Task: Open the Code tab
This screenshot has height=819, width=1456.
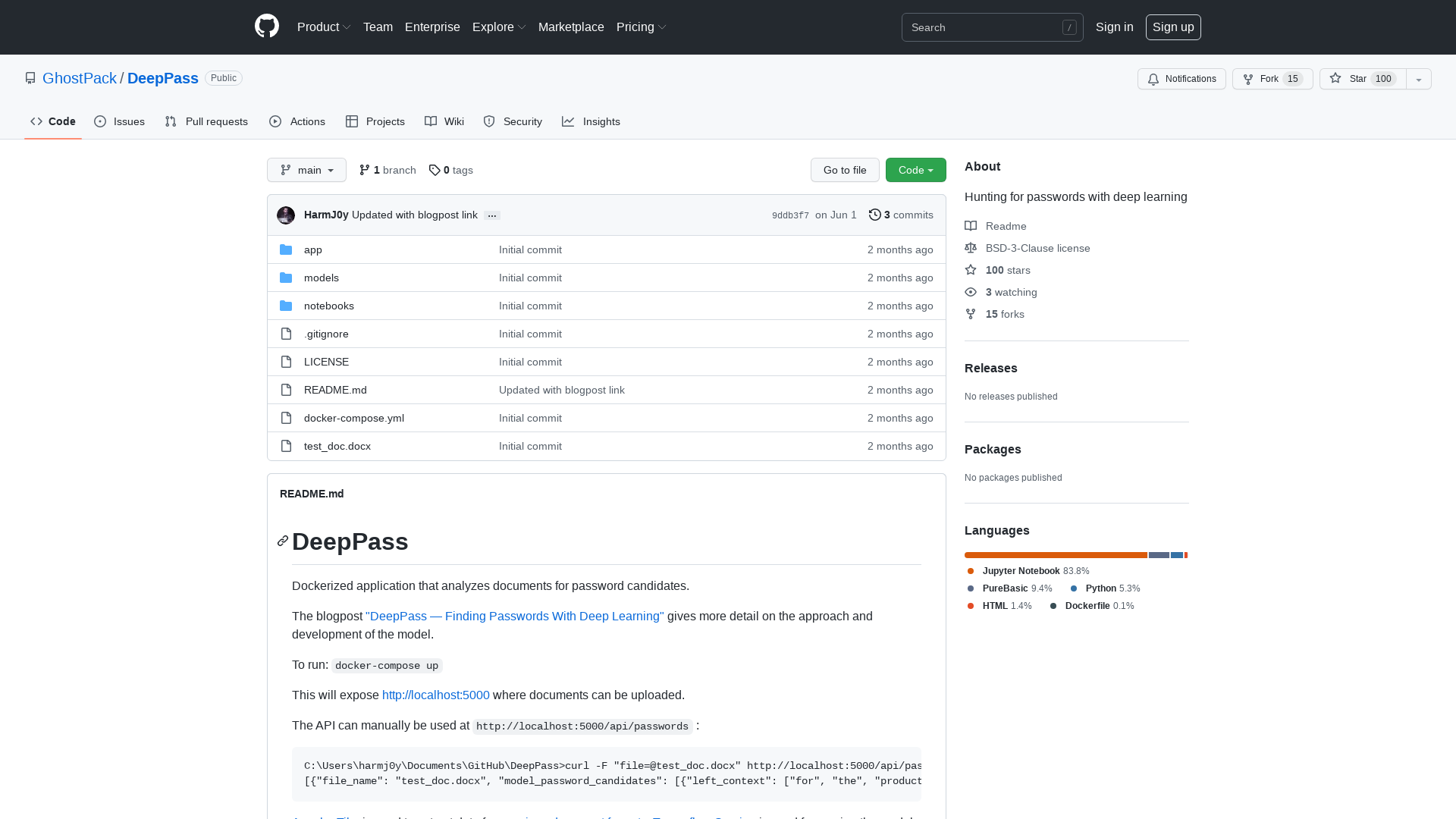Action: point(53,121)
